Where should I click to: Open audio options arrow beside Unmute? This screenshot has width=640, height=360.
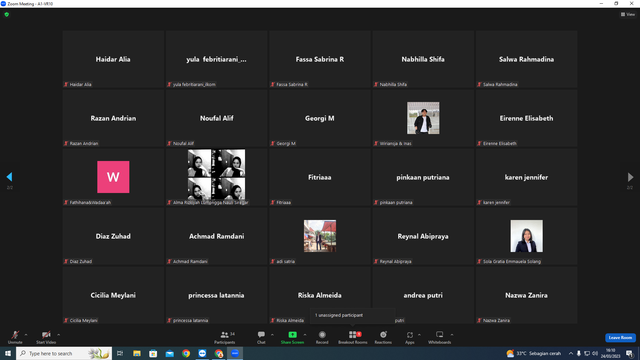click(x=26, y=335)
